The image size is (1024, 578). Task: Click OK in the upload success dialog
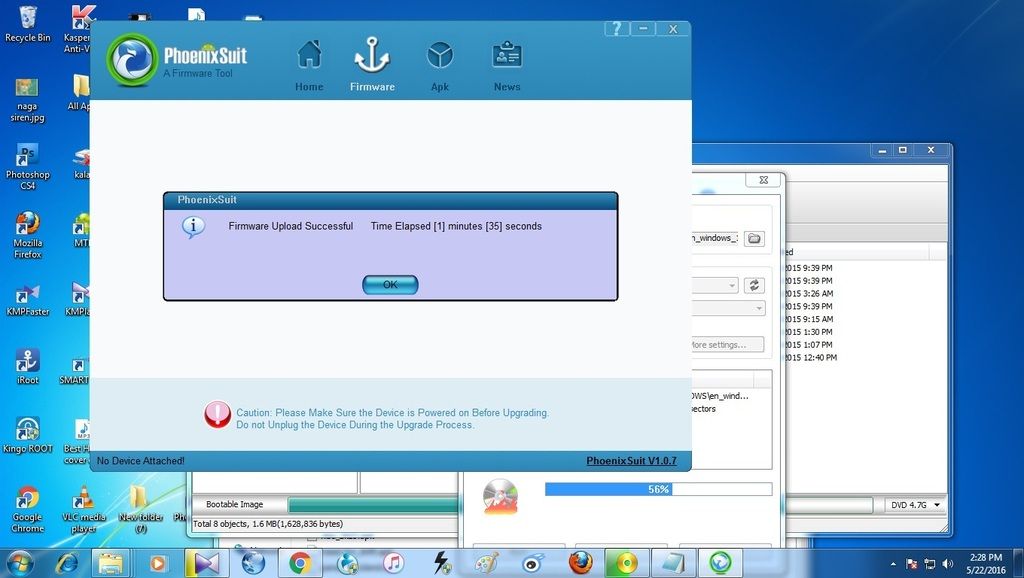390,285
